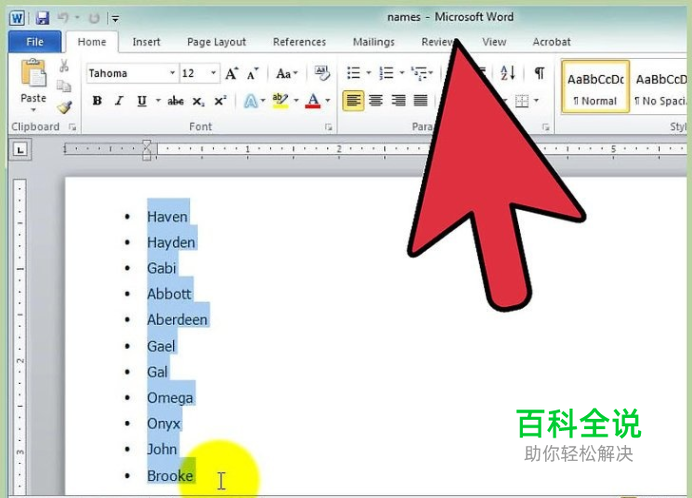The width and height of the screenshot is (692, 498).
Task: Click on the name Haven
Action: click(x=167, y=217)
